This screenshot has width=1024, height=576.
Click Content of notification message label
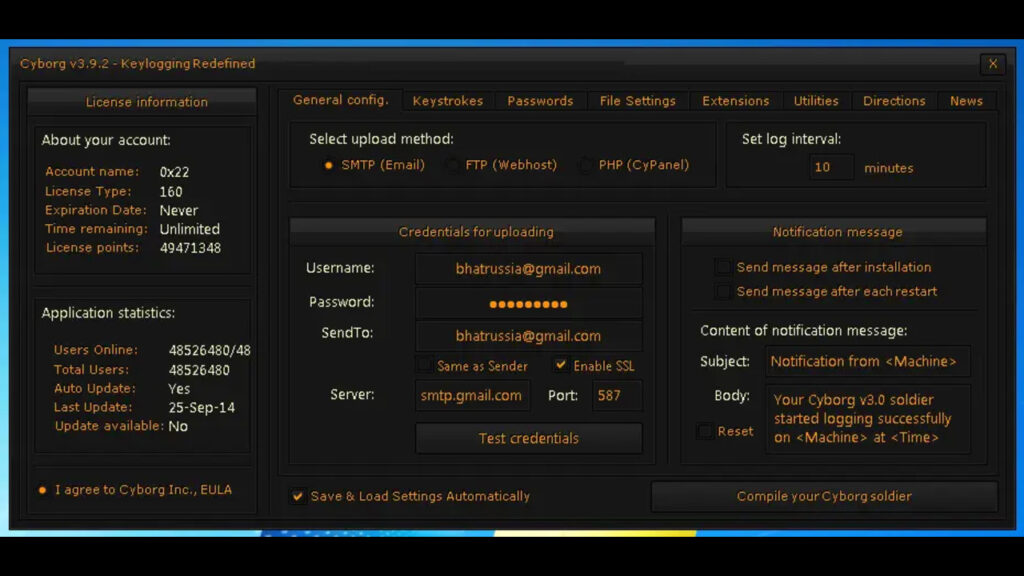pos(804,330)
